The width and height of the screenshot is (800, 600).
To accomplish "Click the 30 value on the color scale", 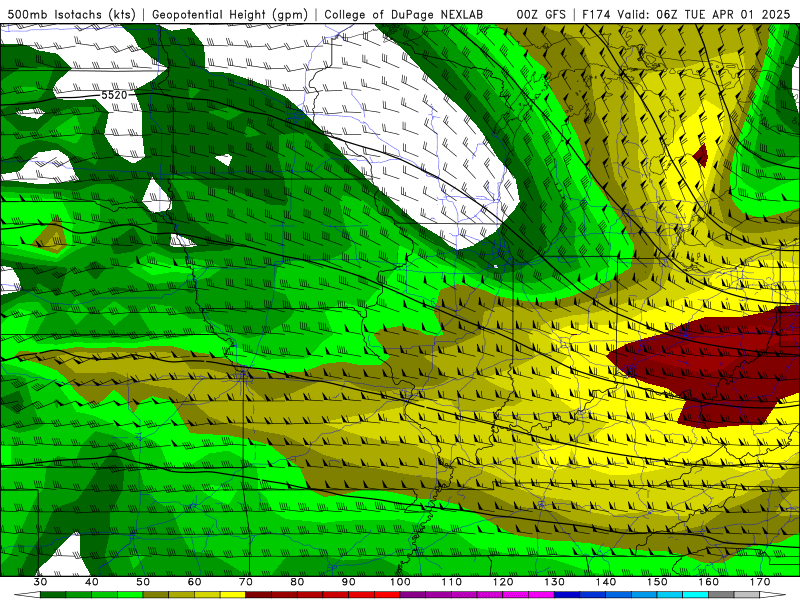I will point(40,582).
